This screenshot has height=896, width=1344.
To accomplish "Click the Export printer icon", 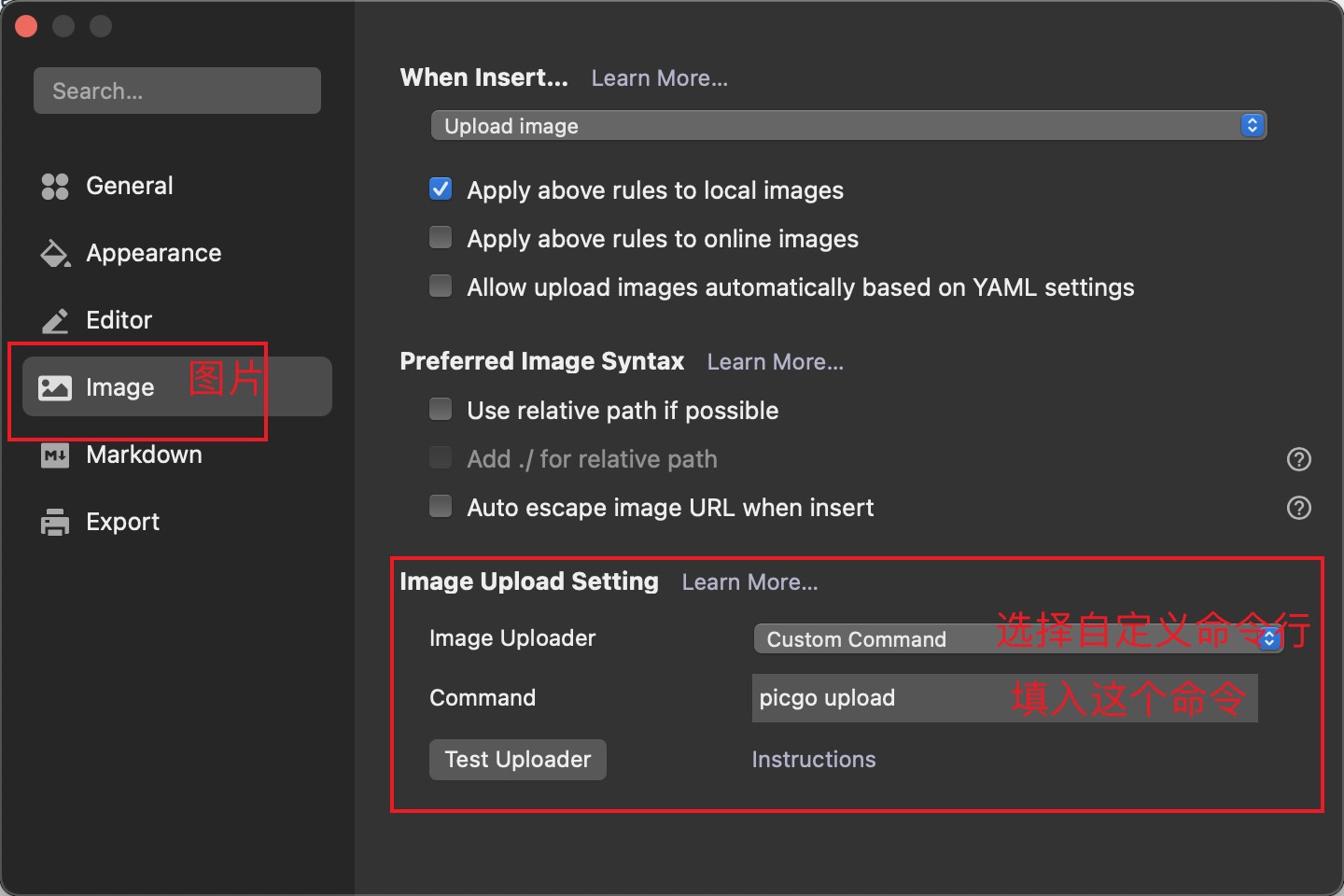I will click(x=55, y=522).
